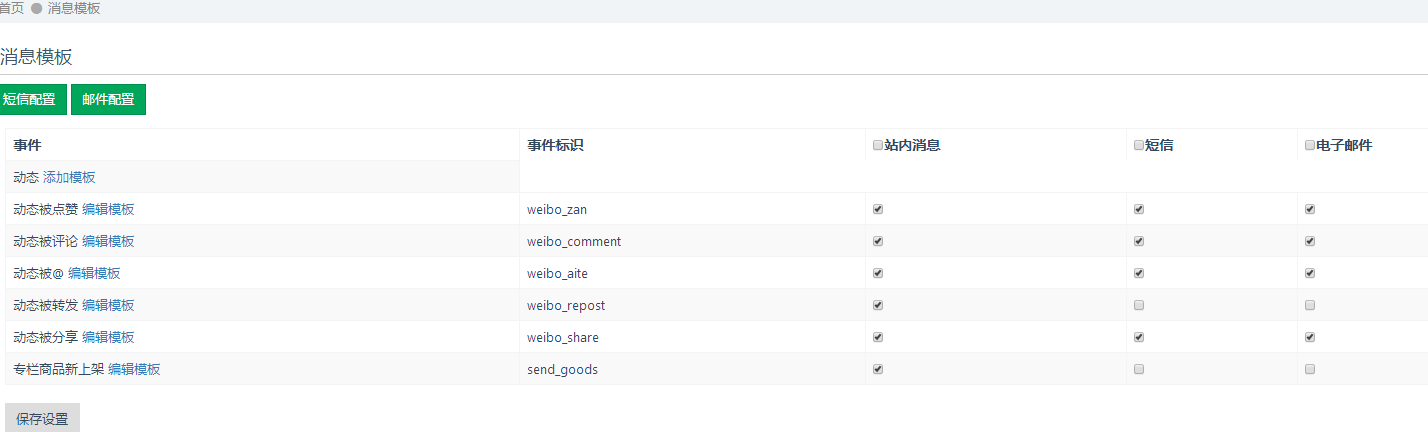Uncheck 短信 for weibo_zan

(1139, 209)
